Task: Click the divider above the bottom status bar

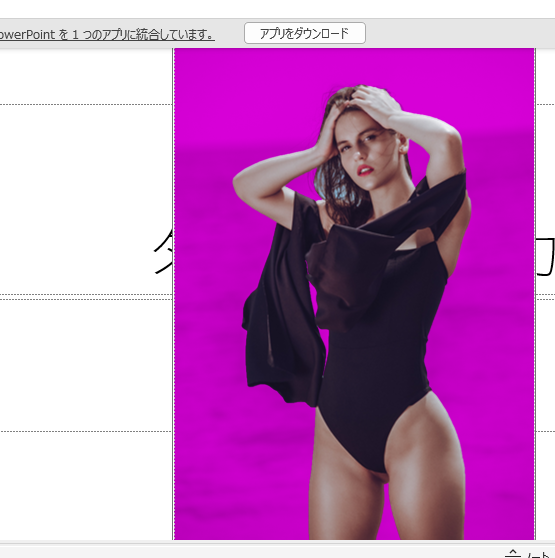Action: click(278, 542)
